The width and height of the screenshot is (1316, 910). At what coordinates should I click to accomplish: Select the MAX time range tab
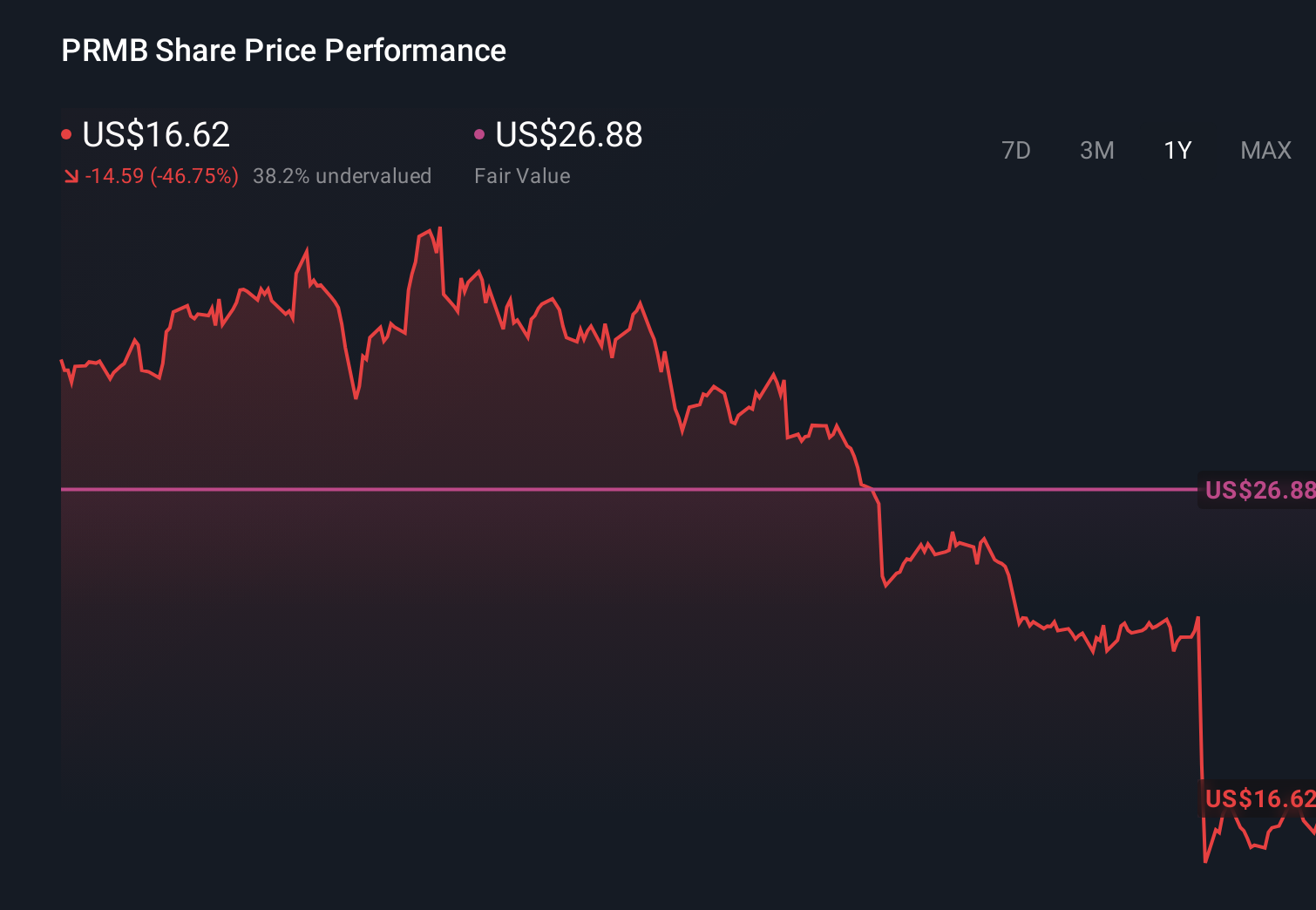1265,150
